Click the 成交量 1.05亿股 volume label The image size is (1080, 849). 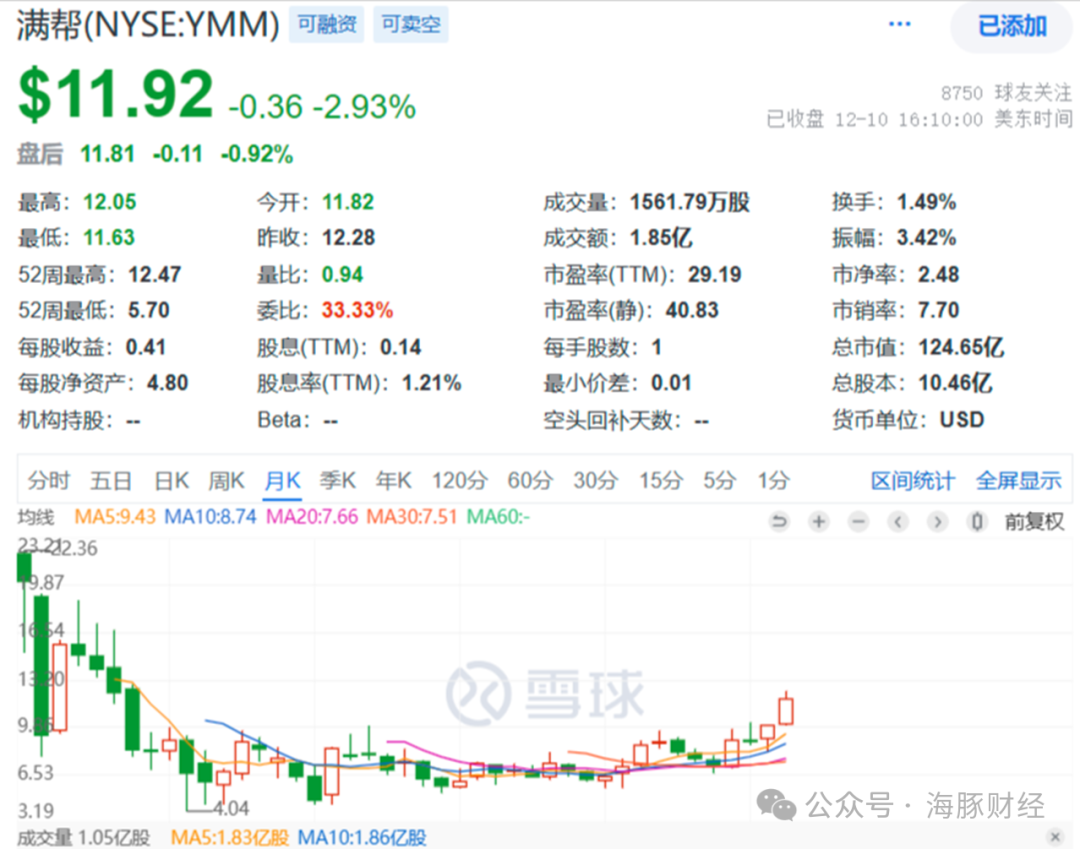[84, 837]
